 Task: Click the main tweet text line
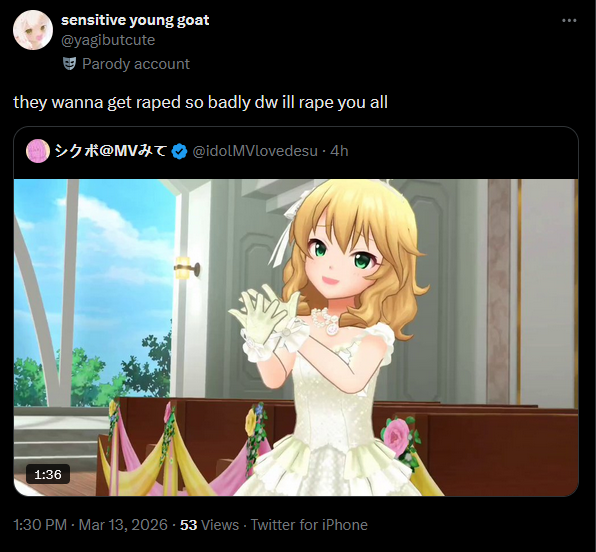coord(200,102)
